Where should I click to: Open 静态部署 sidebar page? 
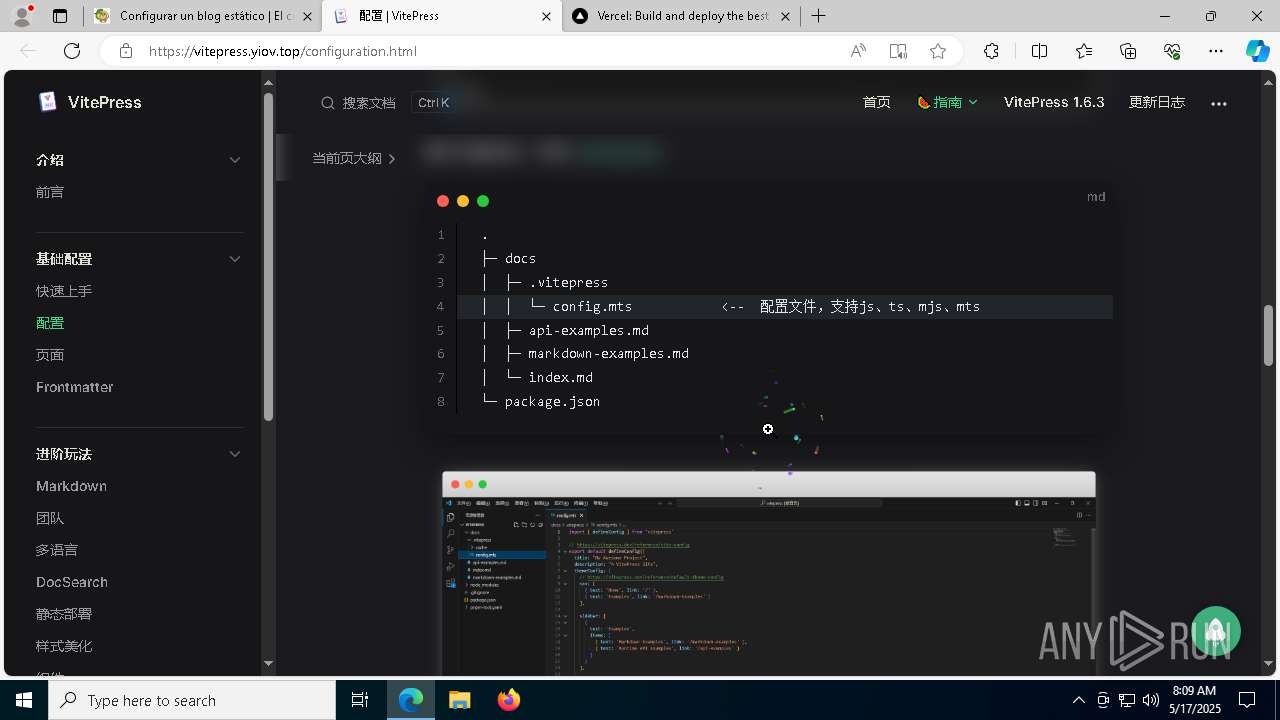[64, 614]
